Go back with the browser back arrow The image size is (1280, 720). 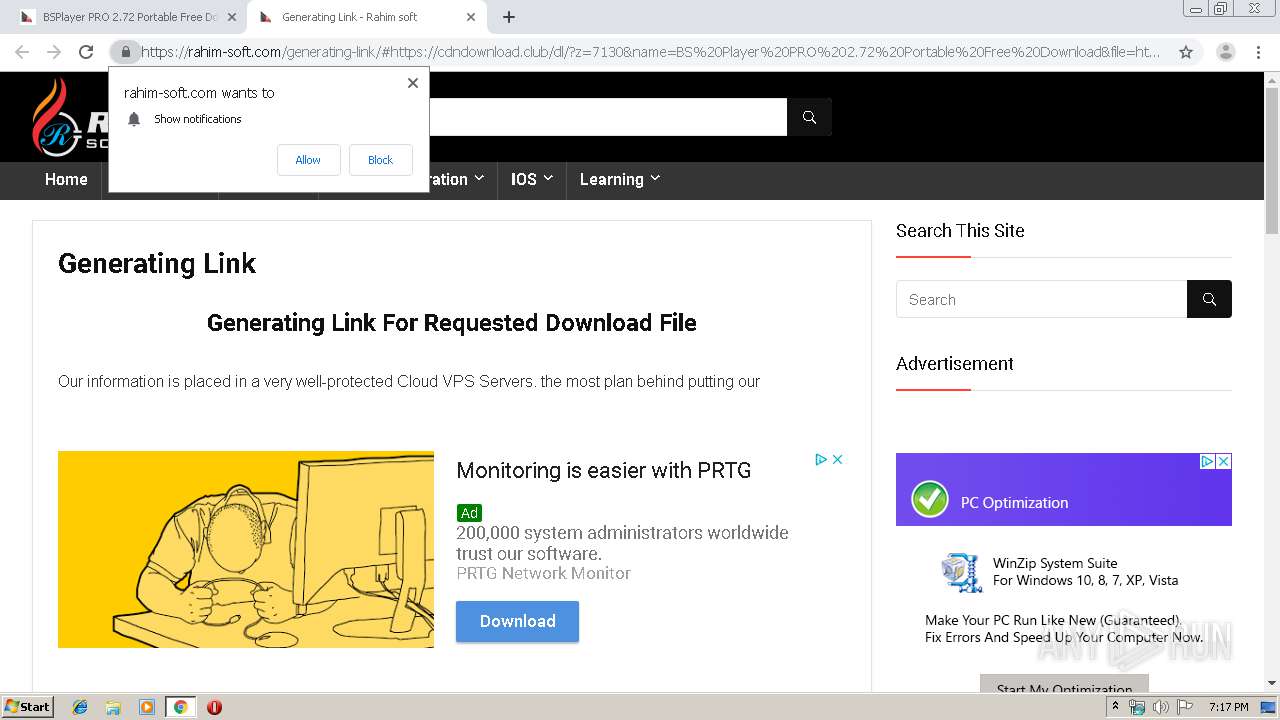coord(22,52)
